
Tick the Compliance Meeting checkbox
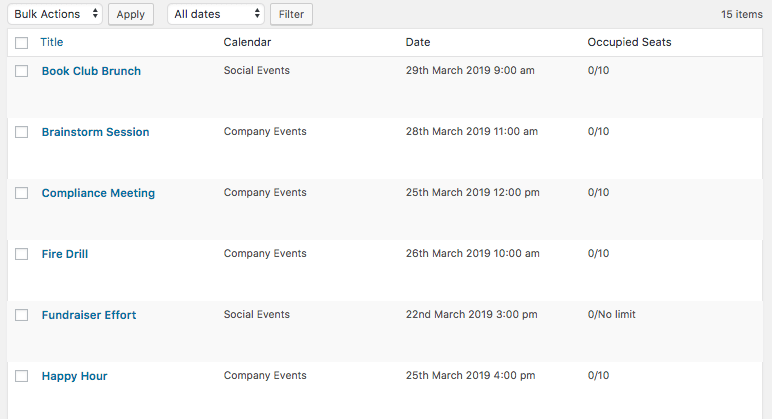[x=21, y=193]
